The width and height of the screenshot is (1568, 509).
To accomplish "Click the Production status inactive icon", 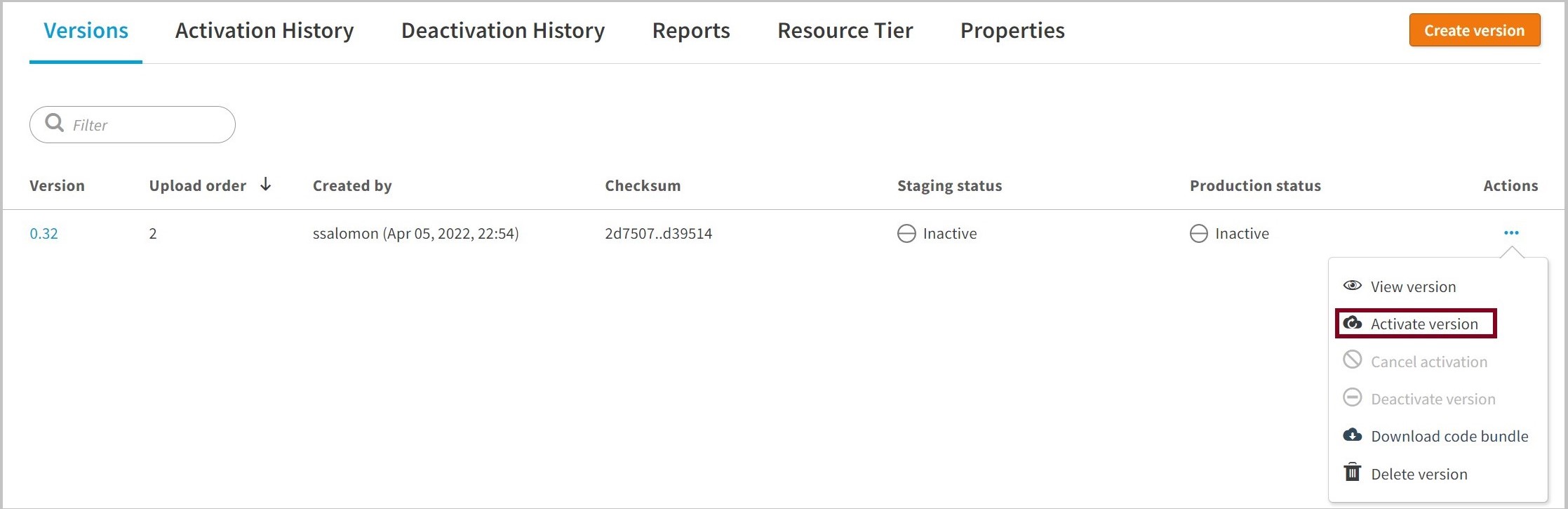I will [x=1198, y=234].
